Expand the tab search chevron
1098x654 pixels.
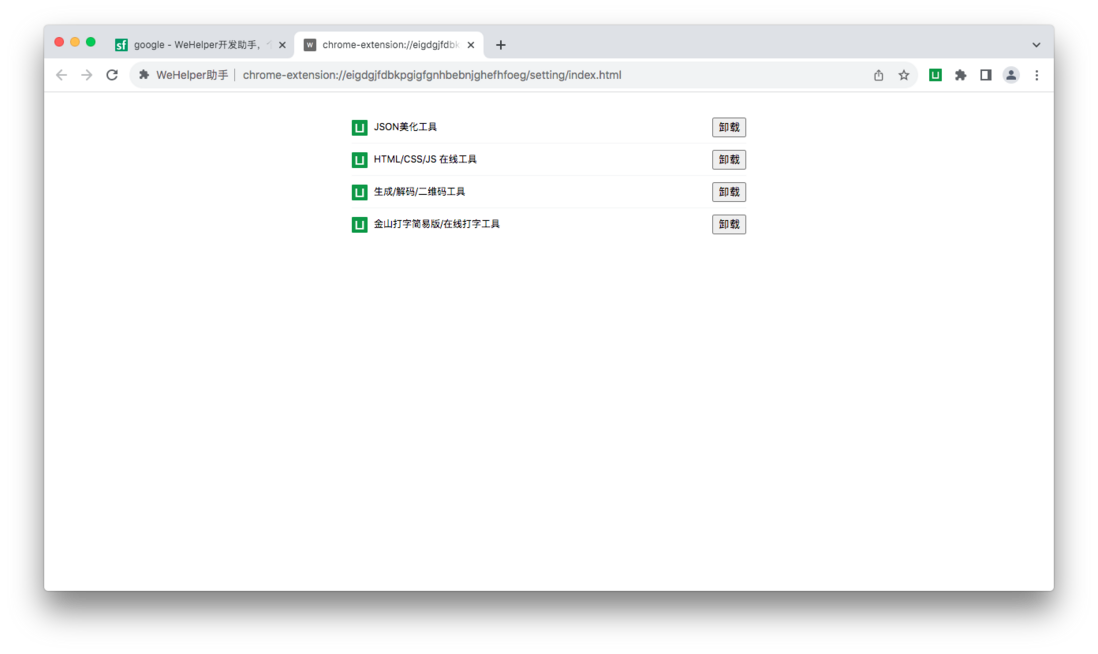[1036, 45]
